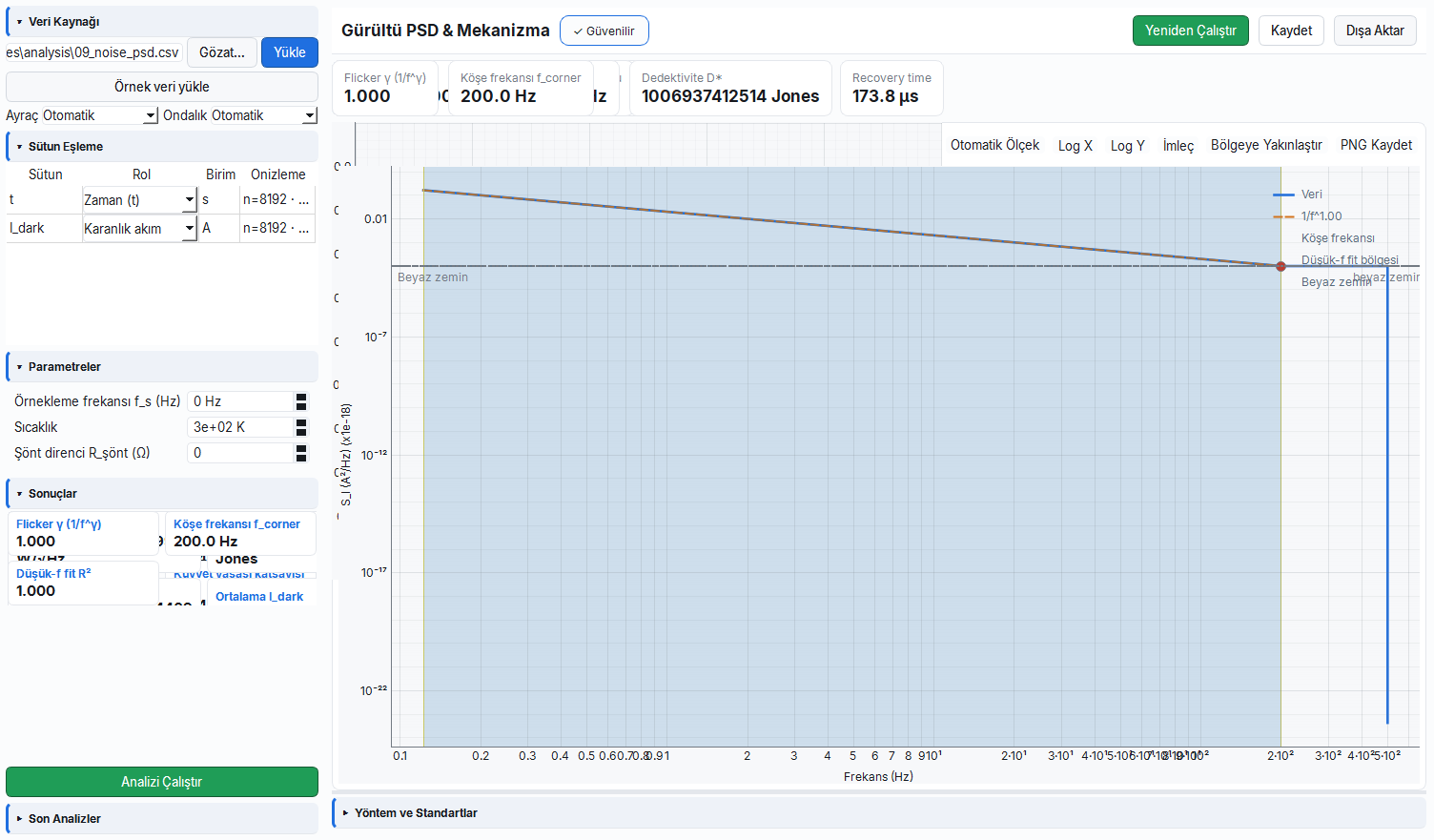Click the Dışa Aktar button
Screen dimensions: 1434x840
click(x=1375, y=31)
